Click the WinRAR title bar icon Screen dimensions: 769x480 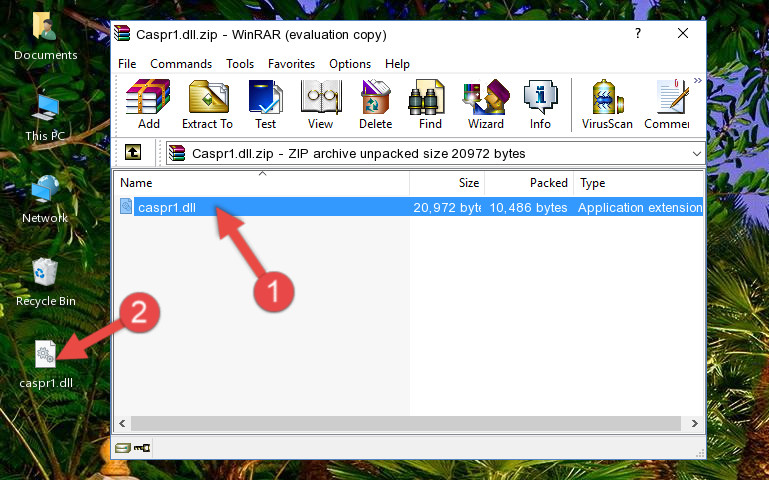pos(123,34)
